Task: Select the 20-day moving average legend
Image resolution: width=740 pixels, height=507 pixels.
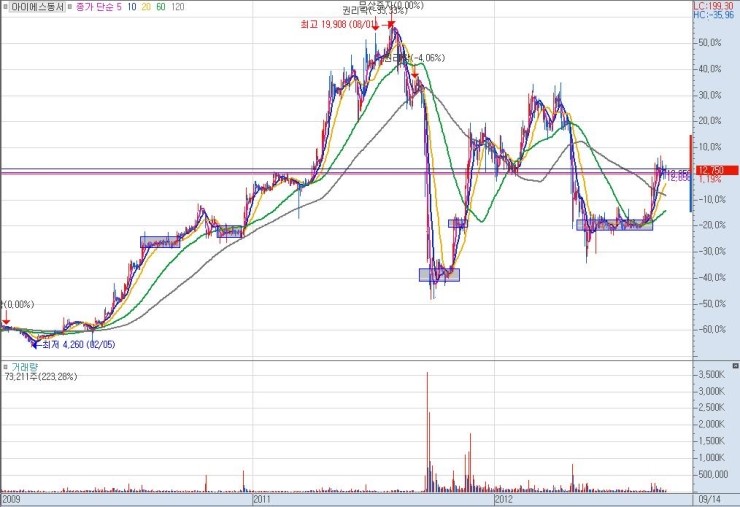Action: [x=147, y=7]
